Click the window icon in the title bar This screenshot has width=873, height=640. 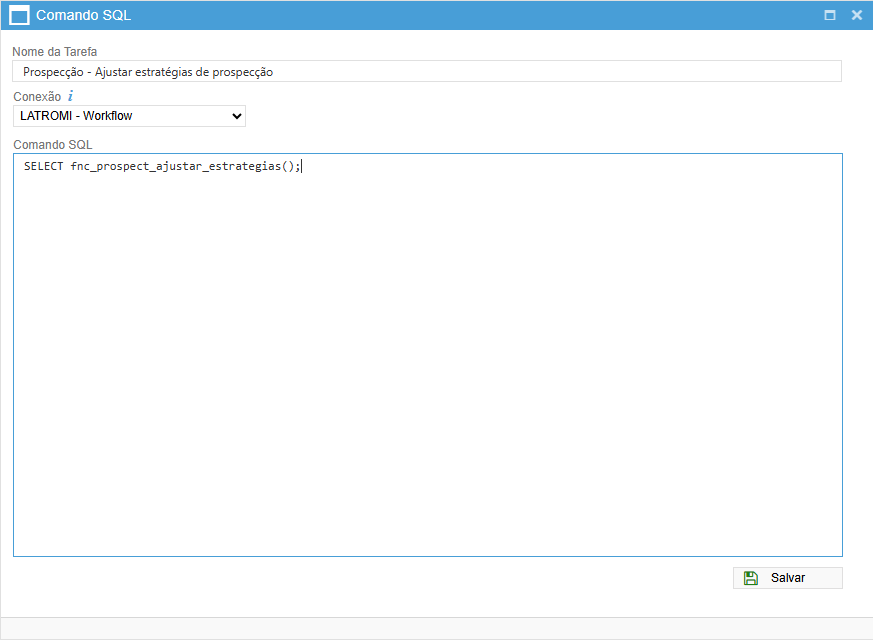click(19, 15)
